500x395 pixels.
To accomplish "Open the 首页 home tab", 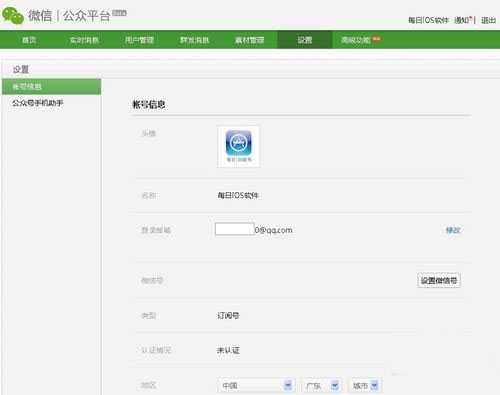I will coord(29,40).
